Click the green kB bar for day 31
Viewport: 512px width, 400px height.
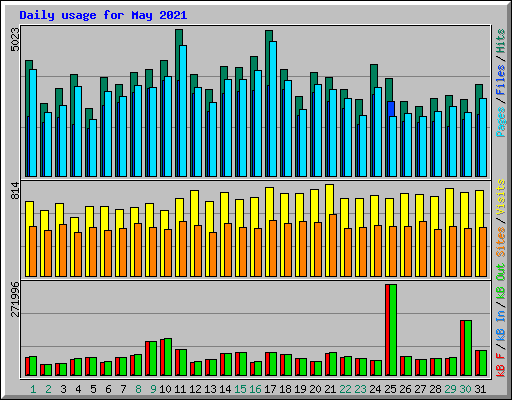pos(483,363)
